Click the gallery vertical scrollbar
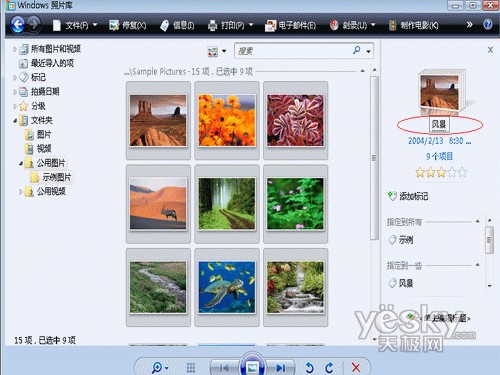The height and width of the screenshot is (375, 500). click(374, 158)
